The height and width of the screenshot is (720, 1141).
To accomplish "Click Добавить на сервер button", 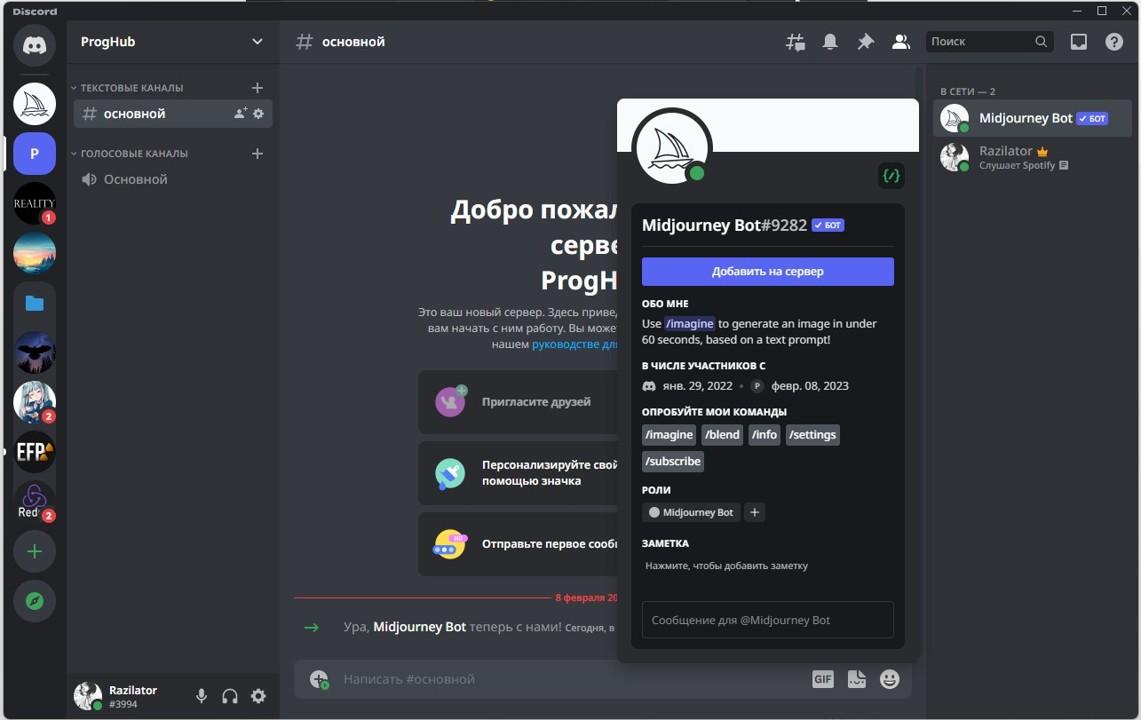I will coord(768,271).
